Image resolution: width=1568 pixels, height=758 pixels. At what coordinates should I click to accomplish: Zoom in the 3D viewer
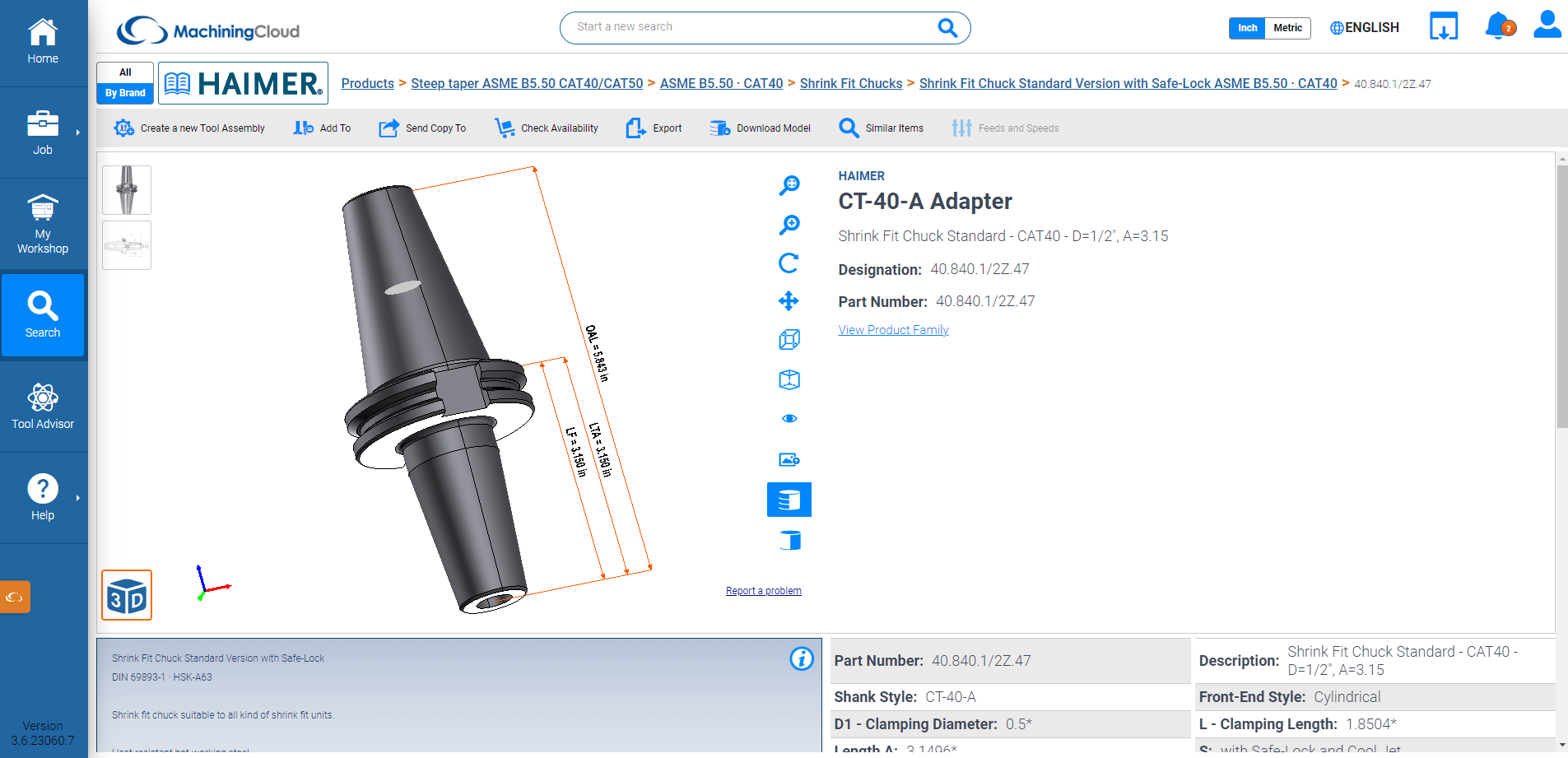(x=789, y=225)
